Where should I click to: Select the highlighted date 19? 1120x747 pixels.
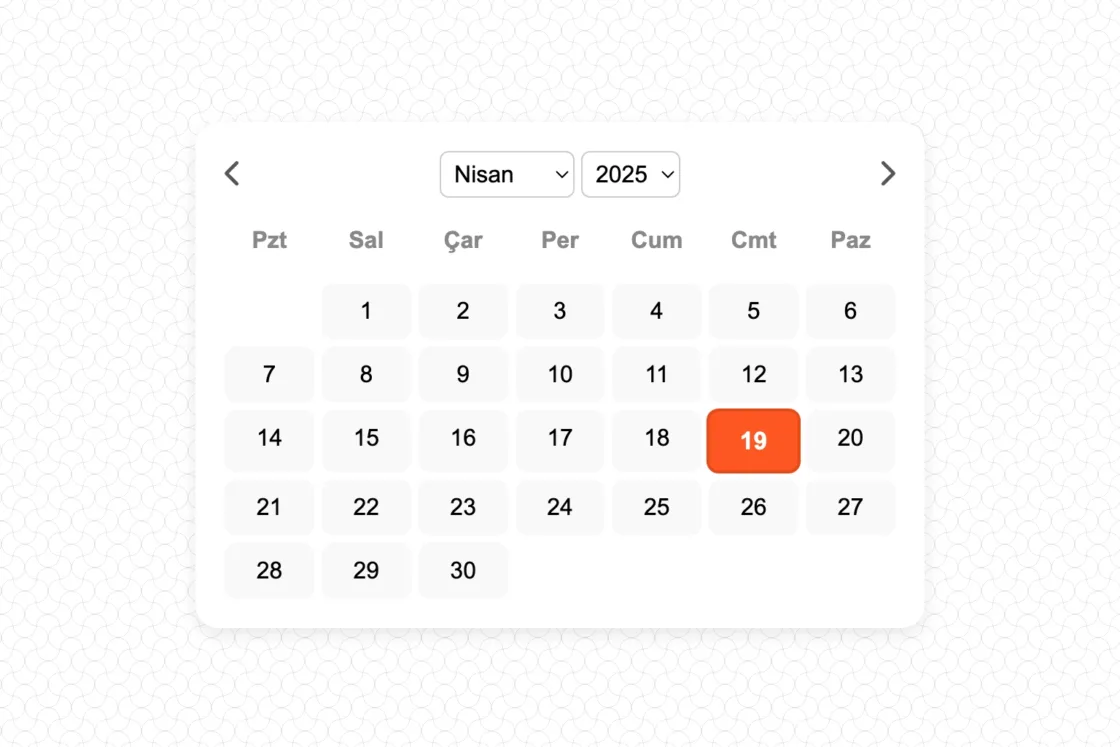[x=753, y=441]
